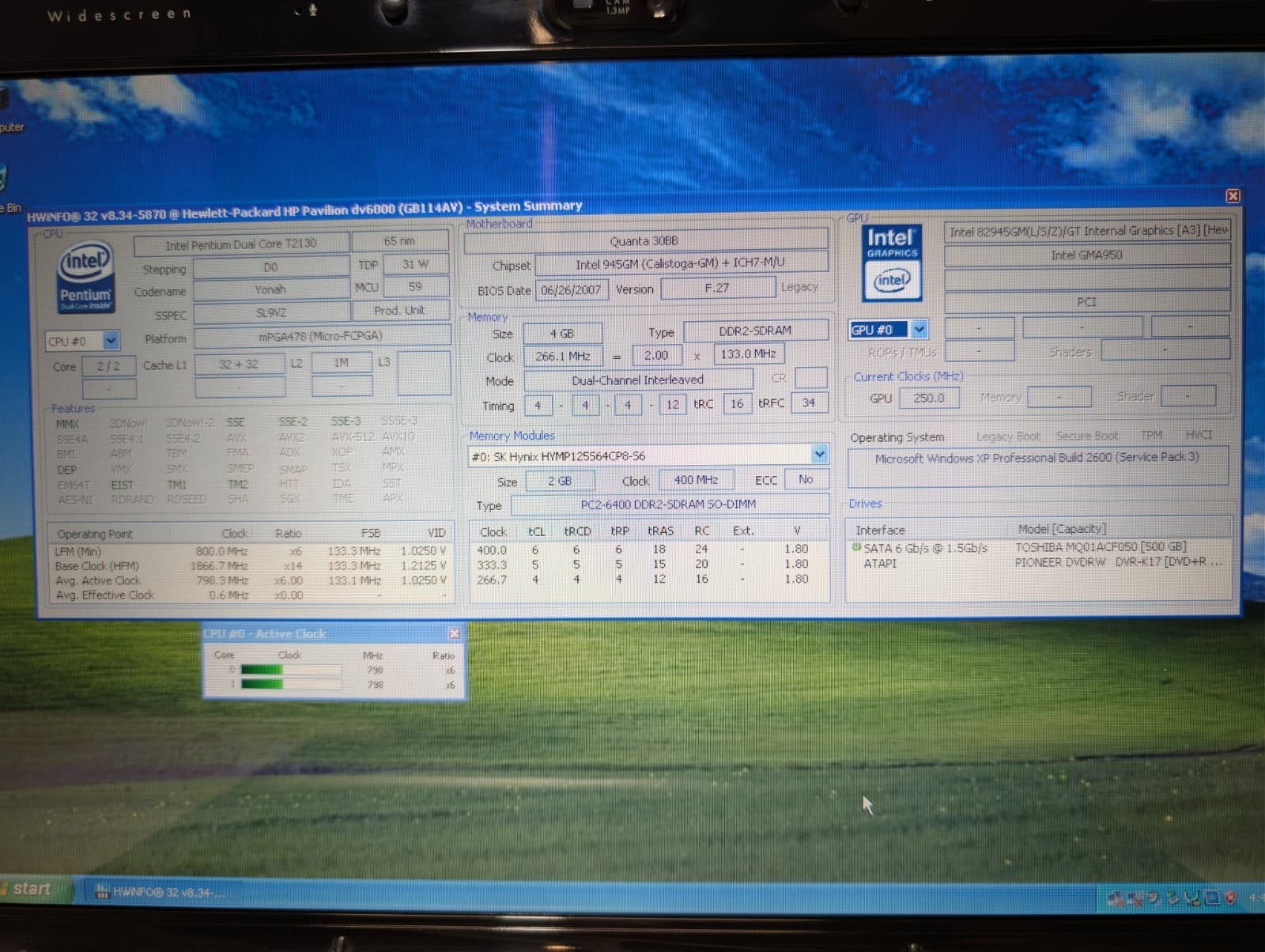Click the memory Size field 4 GB
Viewport: 1265px width, 952px height.
(562, 334)
